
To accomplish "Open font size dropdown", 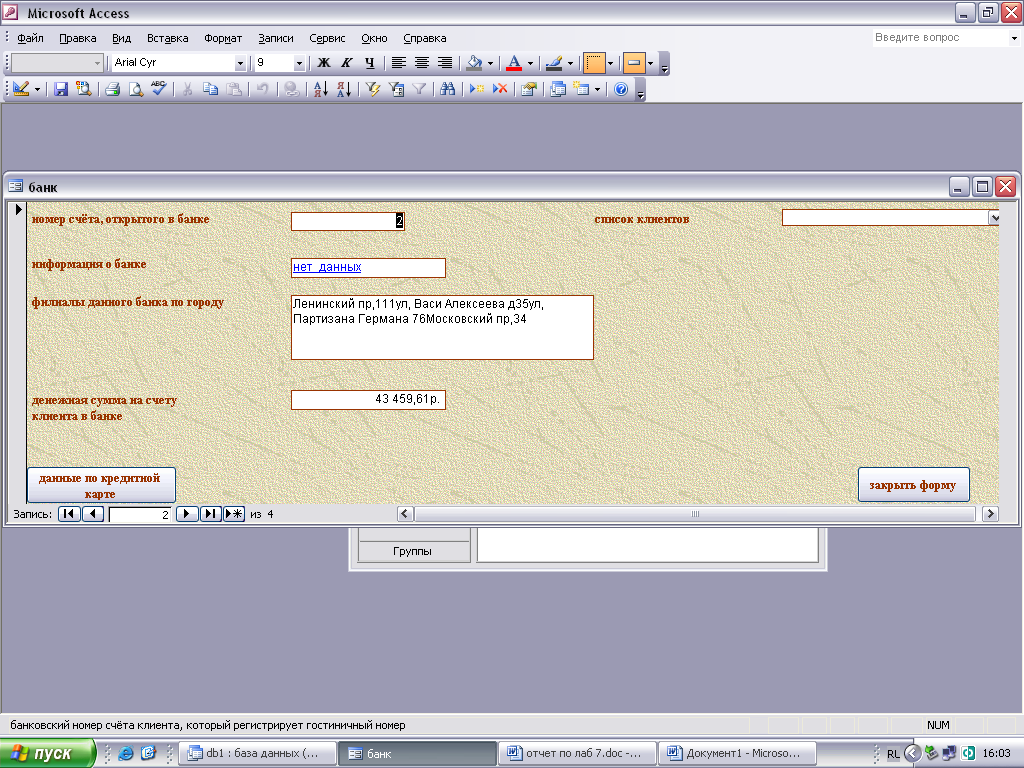I will [299, 63].
